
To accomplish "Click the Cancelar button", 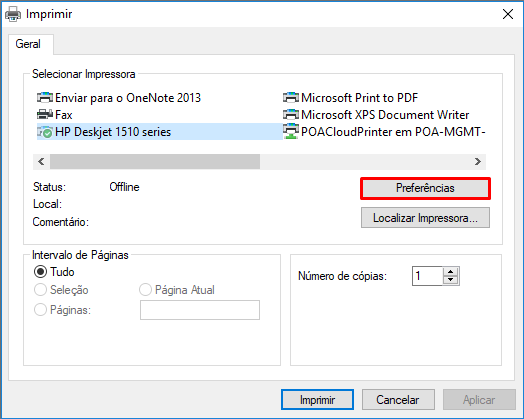I will pyautogui.click(x=398, y=400).
